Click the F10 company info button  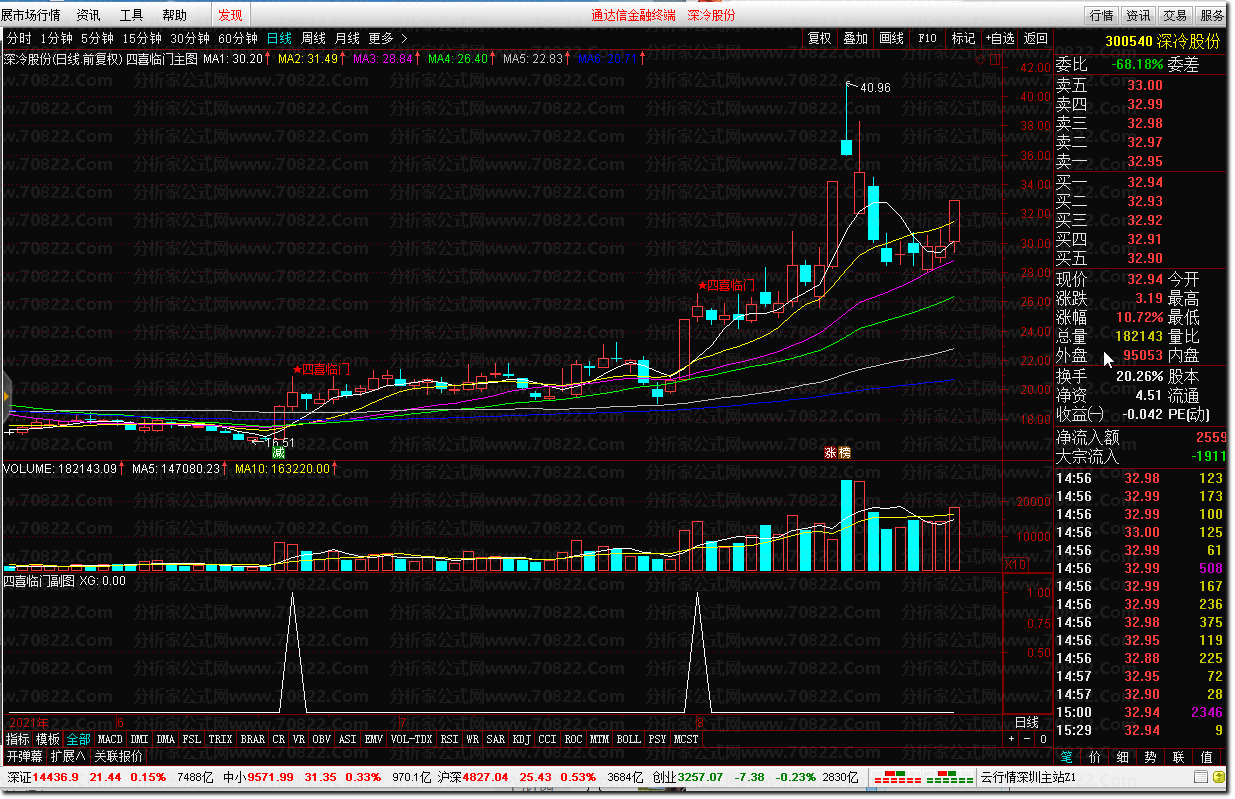click(x=927, y=38)
